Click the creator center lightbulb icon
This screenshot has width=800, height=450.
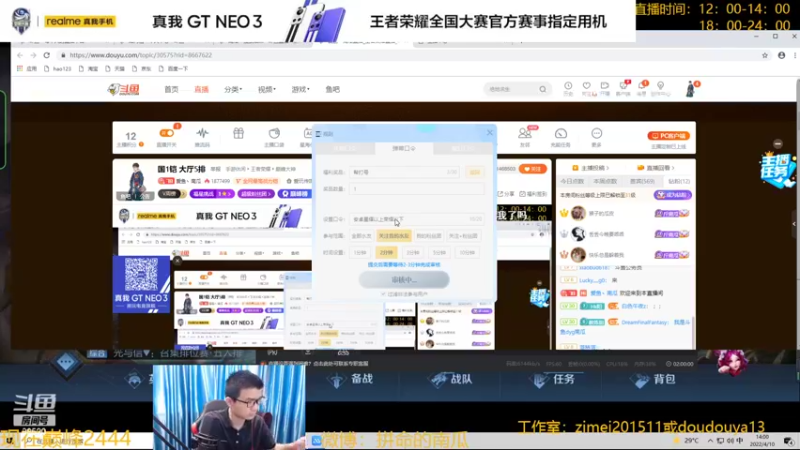pos(660,86)
